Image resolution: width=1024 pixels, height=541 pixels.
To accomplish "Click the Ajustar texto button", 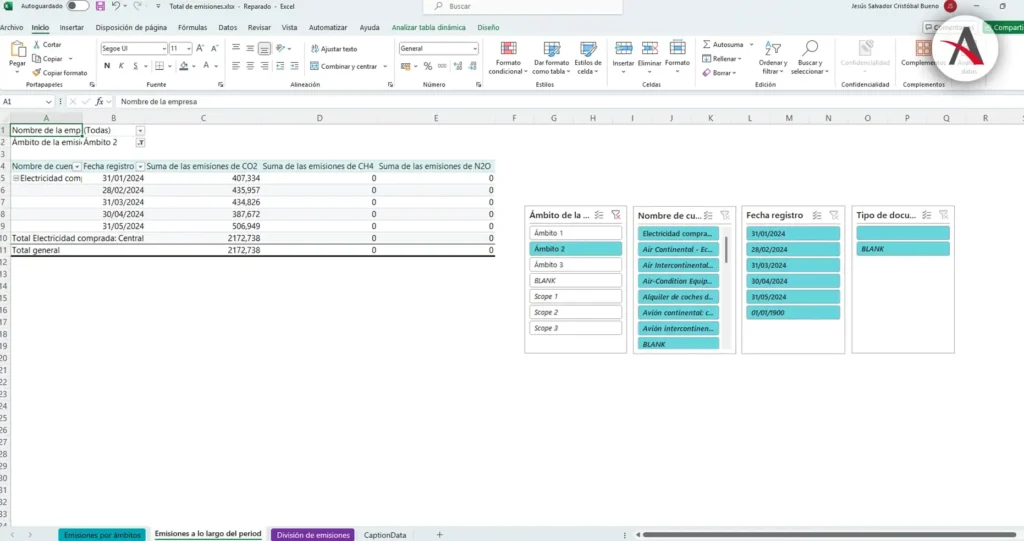I will coord(334,48).
